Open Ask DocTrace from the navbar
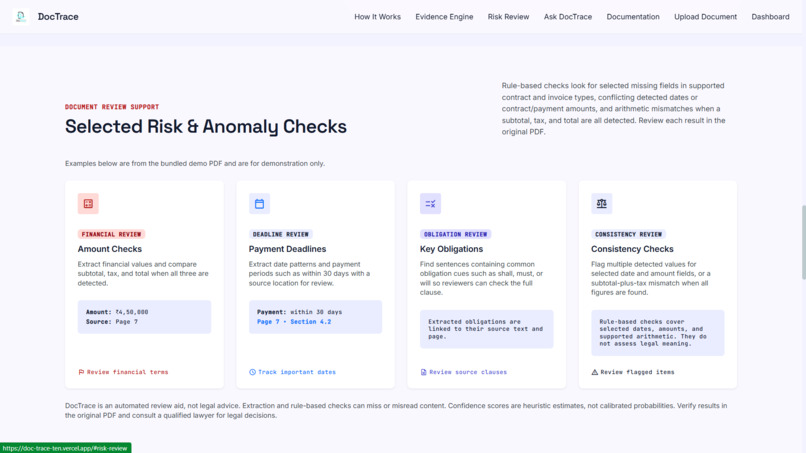Viewport: 806px width, 453px height. click(567, 16)
